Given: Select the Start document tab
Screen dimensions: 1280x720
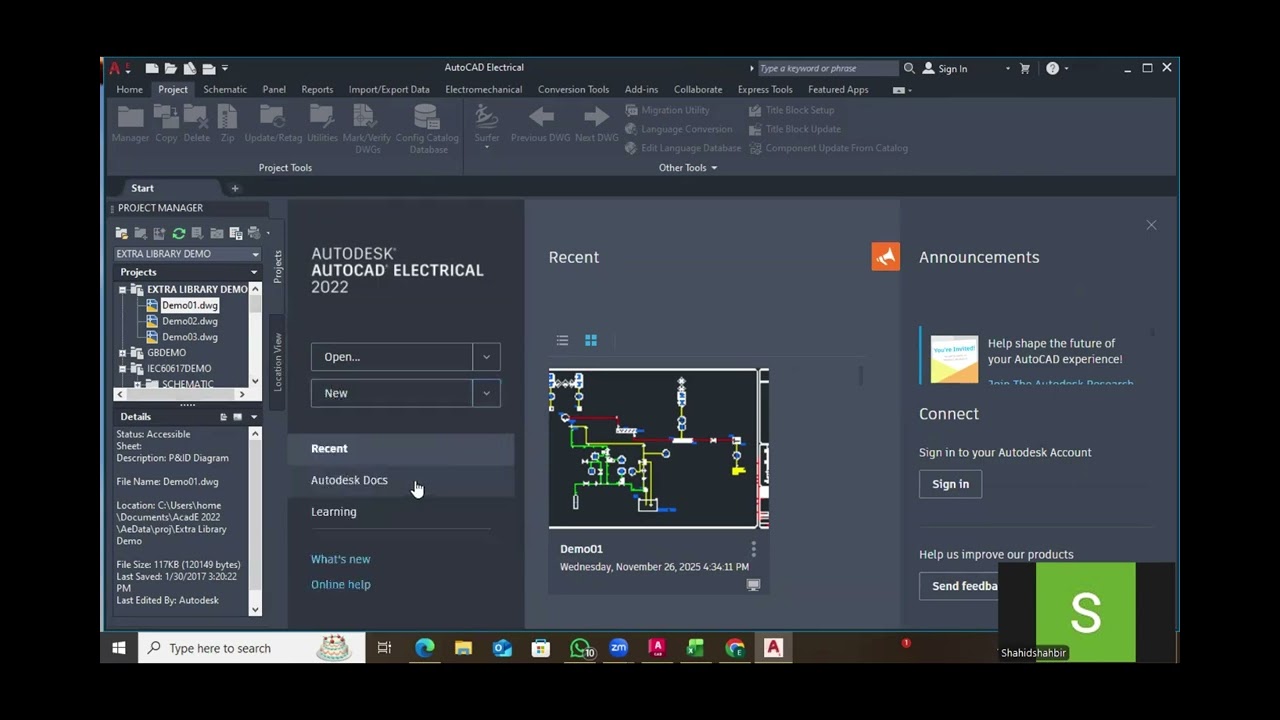Looking at the screenshot, I should click(x=143, y=188).
